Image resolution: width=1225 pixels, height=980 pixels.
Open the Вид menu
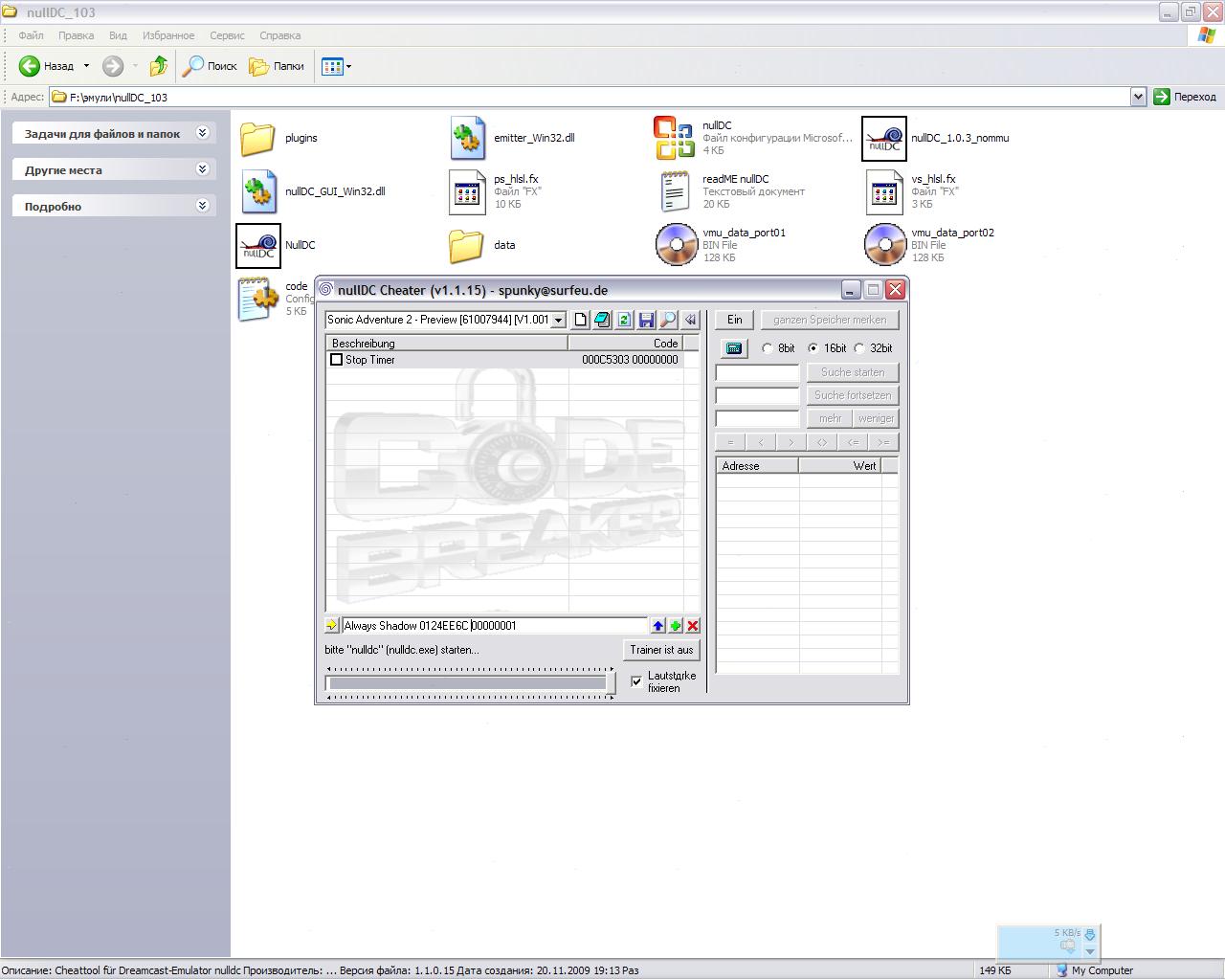(118, 35)
